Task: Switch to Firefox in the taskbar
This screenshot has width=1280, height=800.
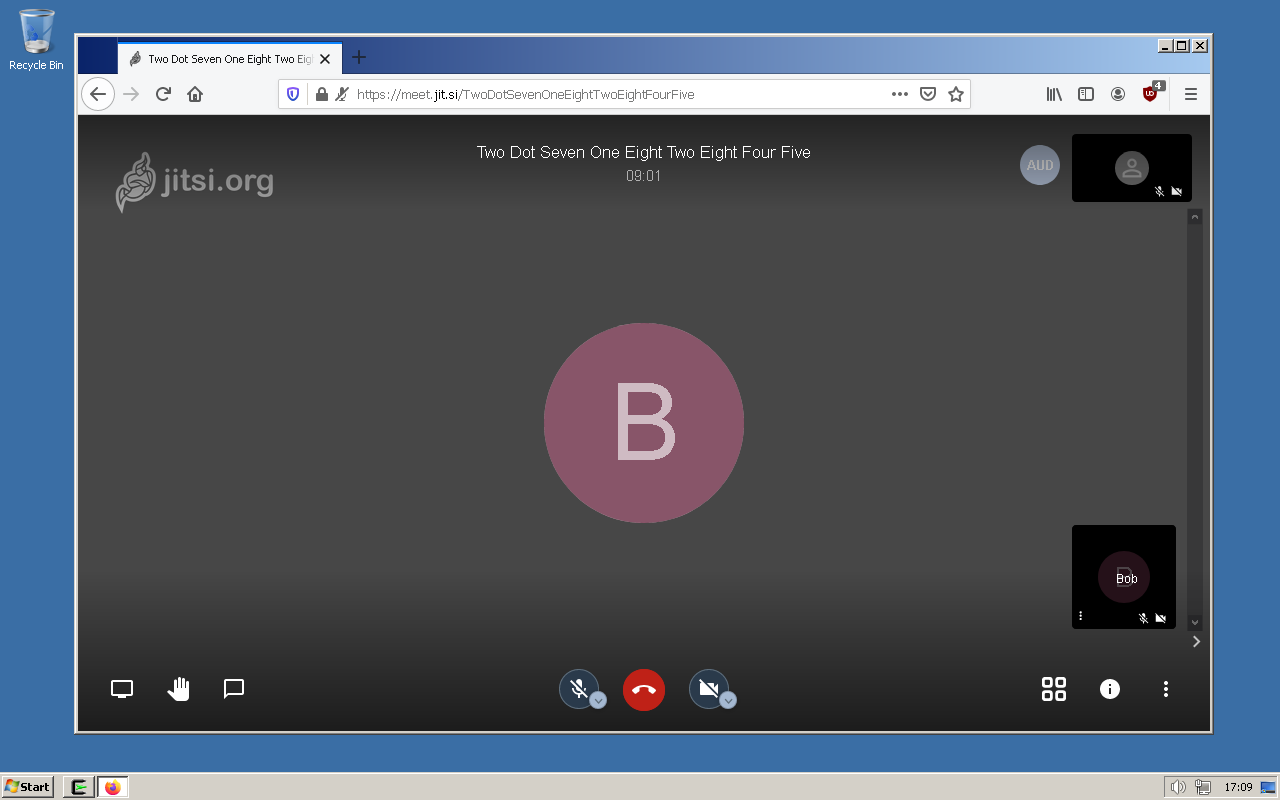Action: pyautogui.click(x=112, y=787)
